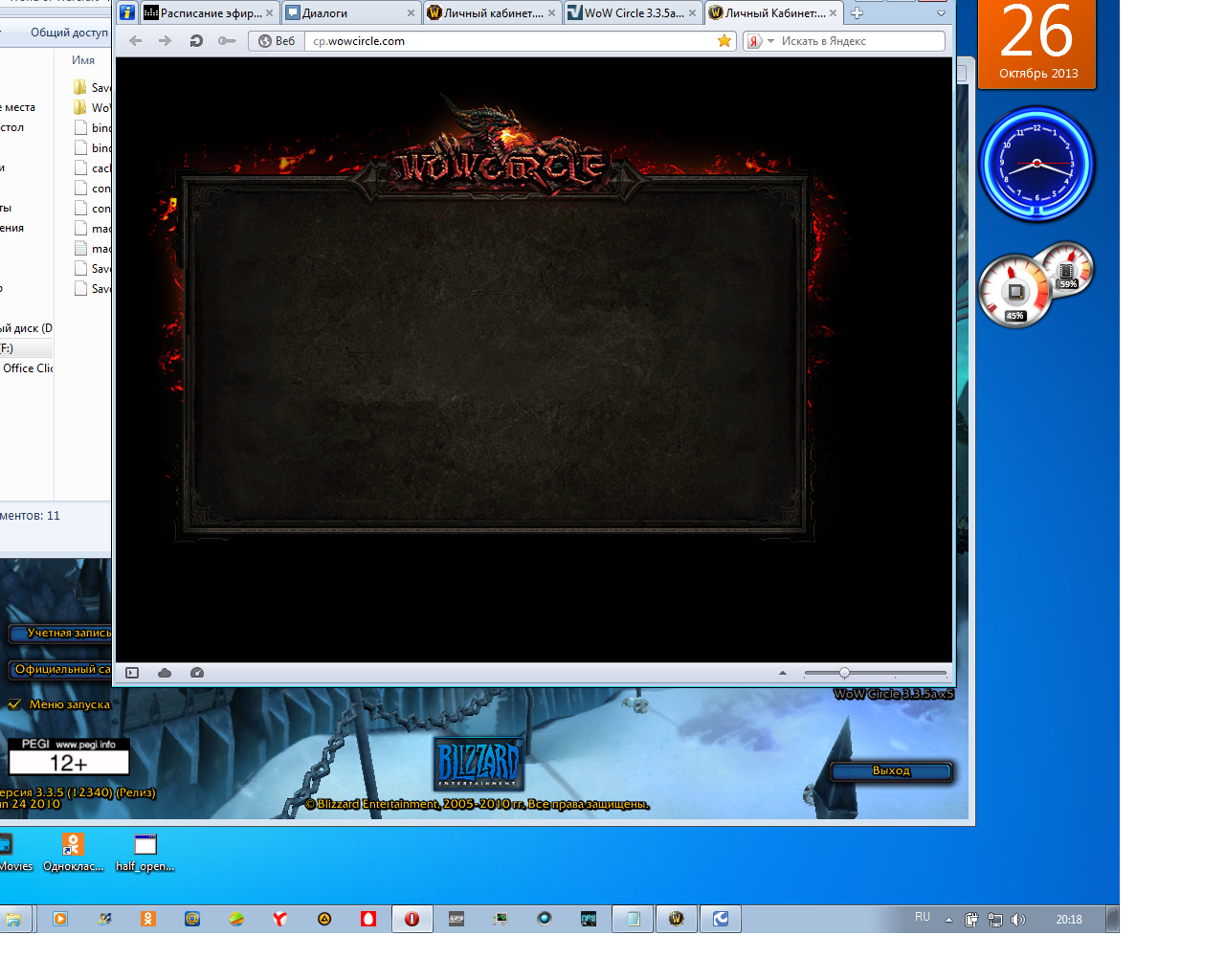Close the WoW Circle 3.3.5a tab
Viewport: 1225px width, 980px height.
692,13
